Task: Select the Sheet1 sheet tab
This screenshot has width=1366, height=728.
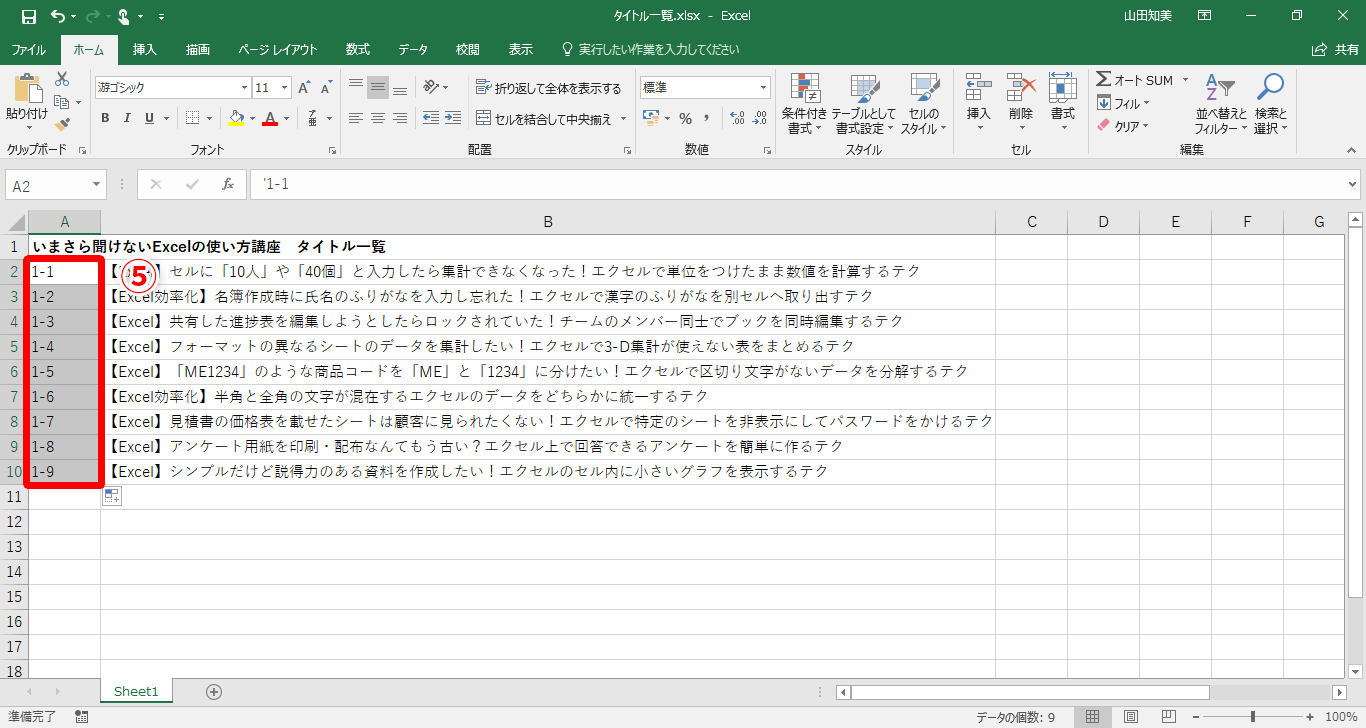Action: click(136, 691)
